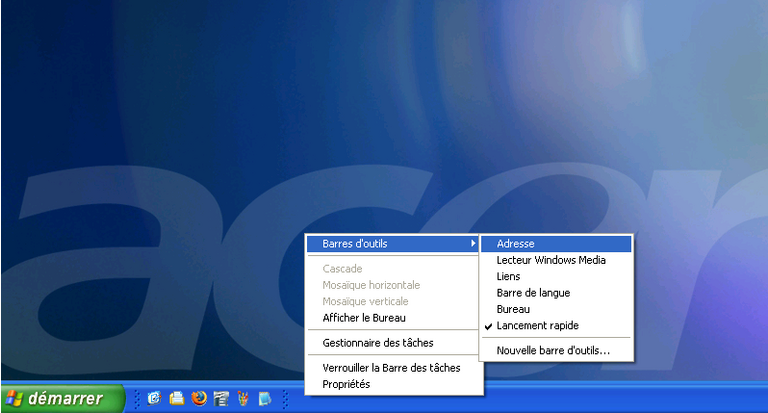Open the printer/folder quick launch icon

(x=176, y=398)
